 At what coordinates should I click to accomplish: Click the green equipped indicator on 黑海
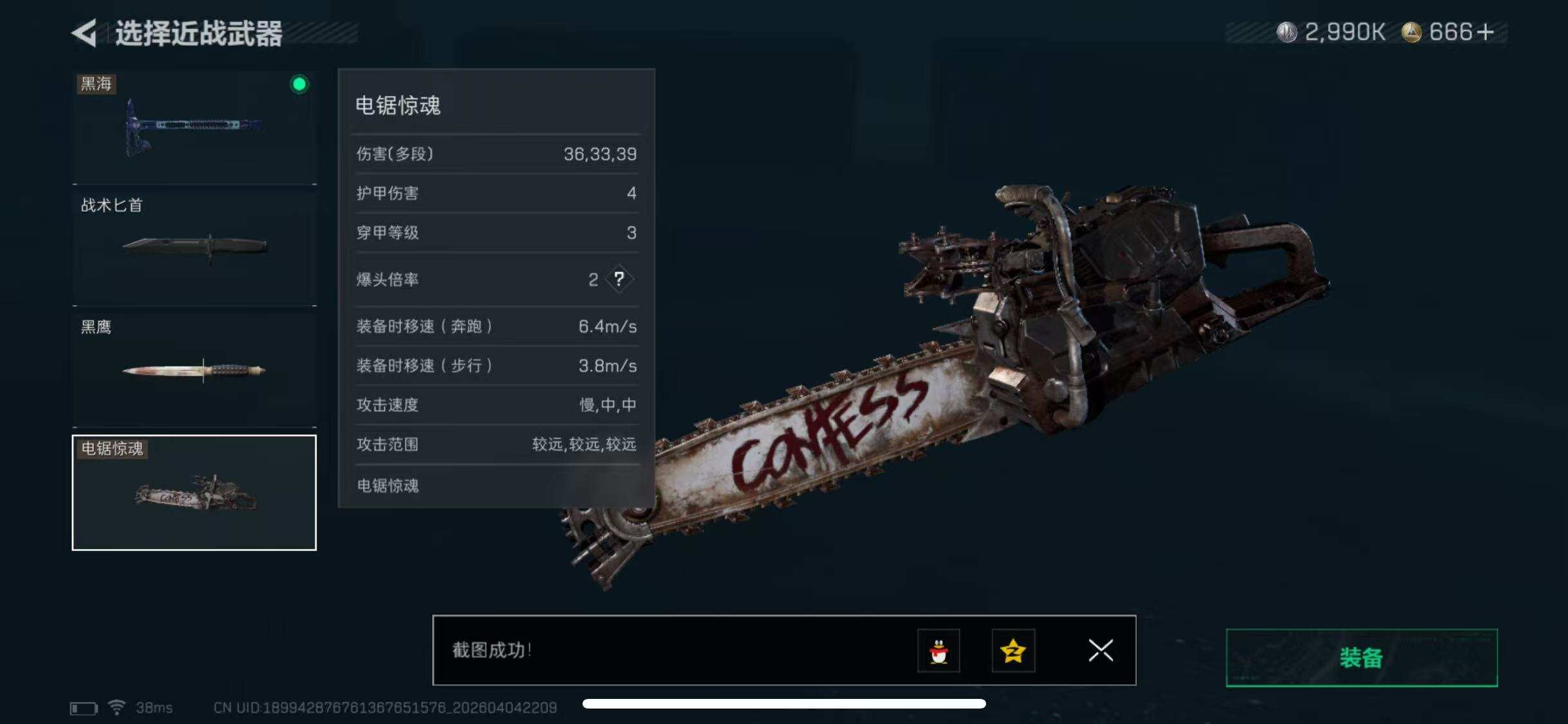point(299,84)
